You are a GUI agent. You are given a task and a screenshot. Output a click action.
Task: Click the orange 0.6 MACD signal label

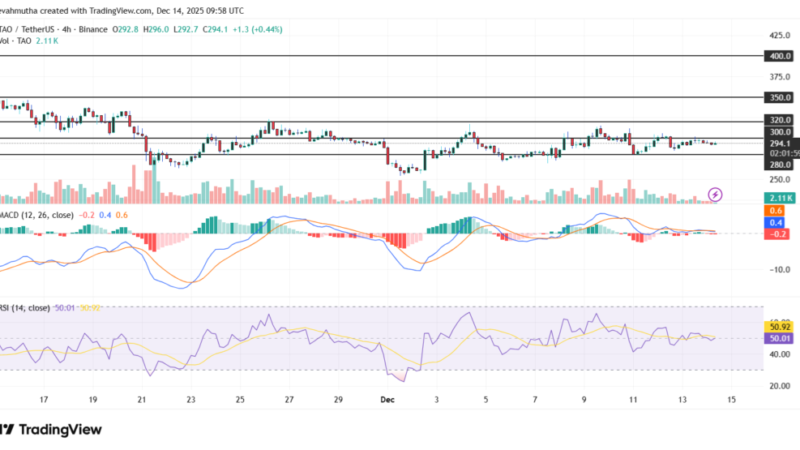[x=774, y=211]
